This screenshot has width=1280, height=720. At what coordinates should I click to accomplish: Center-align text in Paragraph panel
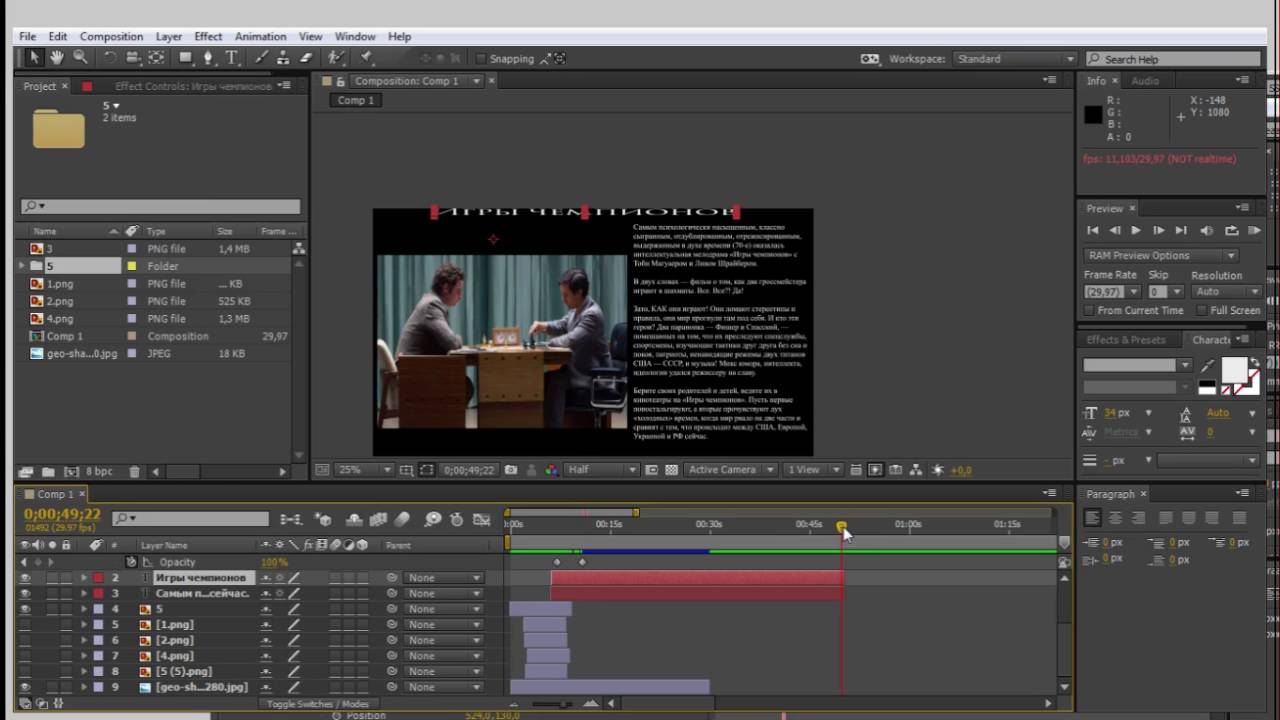(1115, 518)
